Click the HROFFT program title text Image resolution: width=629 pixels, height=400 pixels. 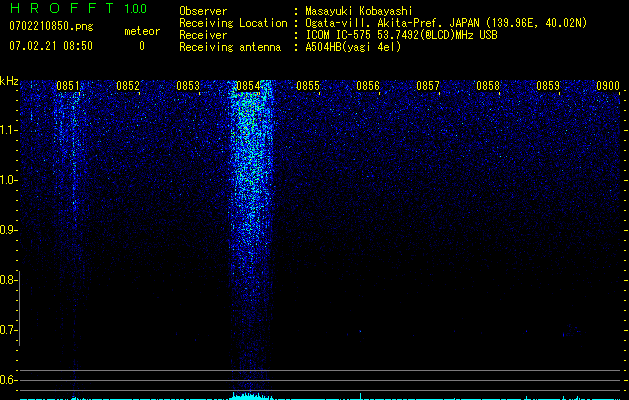[62, 8]
